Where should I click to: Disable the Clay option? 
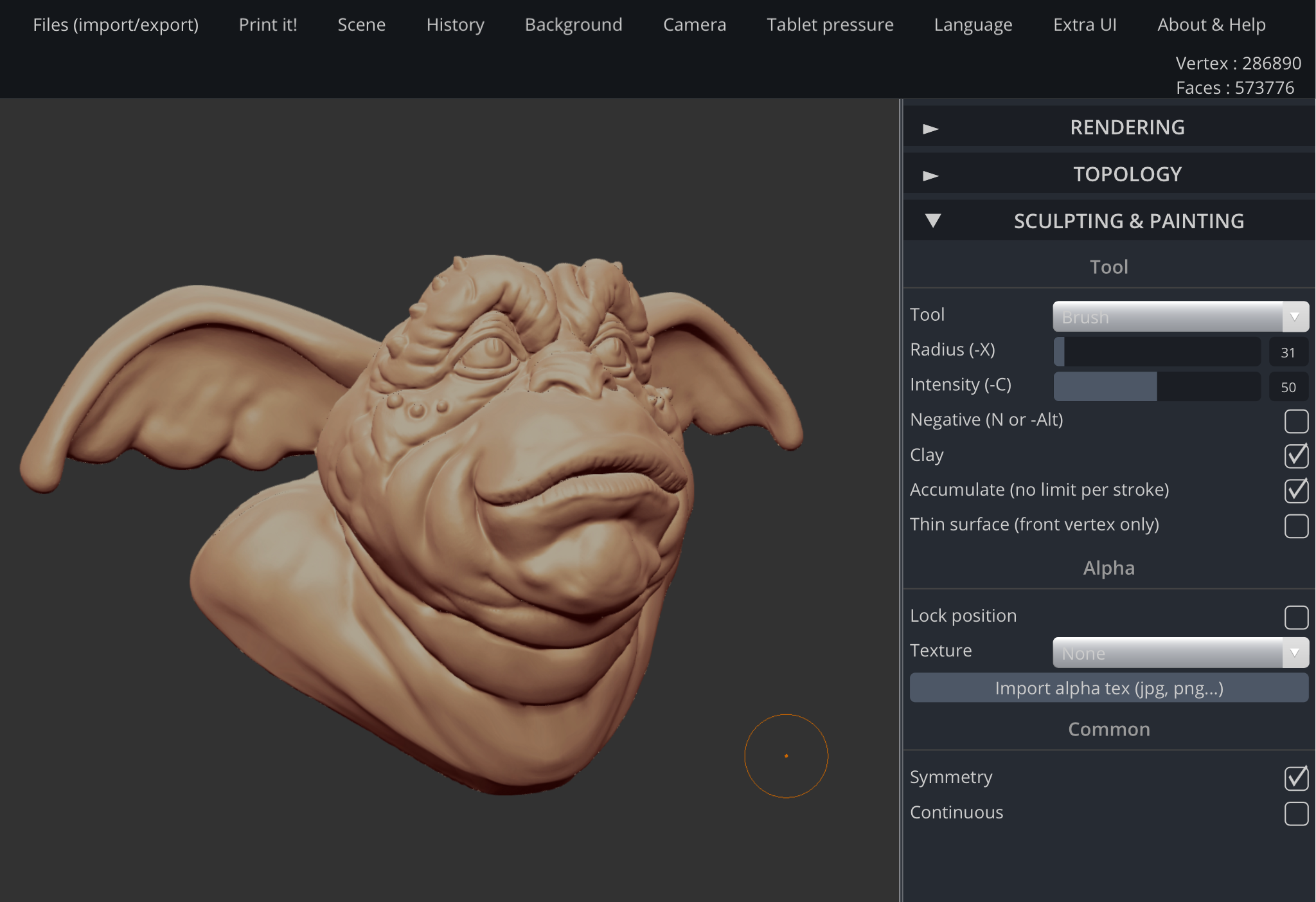pyautogui.click(x=1297, y=456)
